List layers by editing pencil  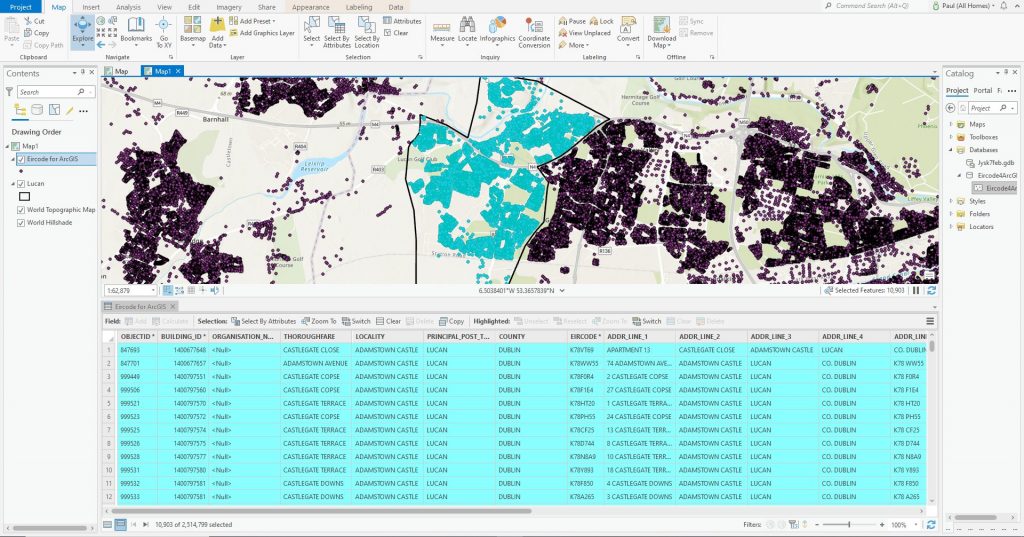[x=69, y=110]
